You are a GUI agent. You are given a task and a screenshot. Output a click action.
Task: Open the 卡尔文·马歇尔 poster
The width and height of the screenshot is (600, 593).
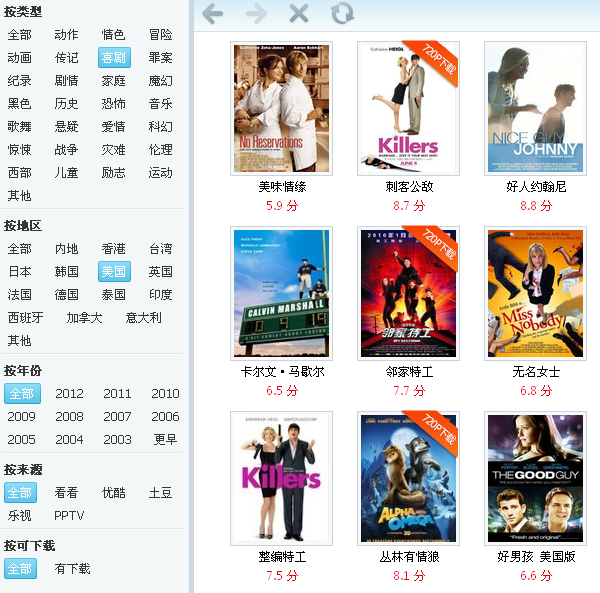(x=281, y=293)
